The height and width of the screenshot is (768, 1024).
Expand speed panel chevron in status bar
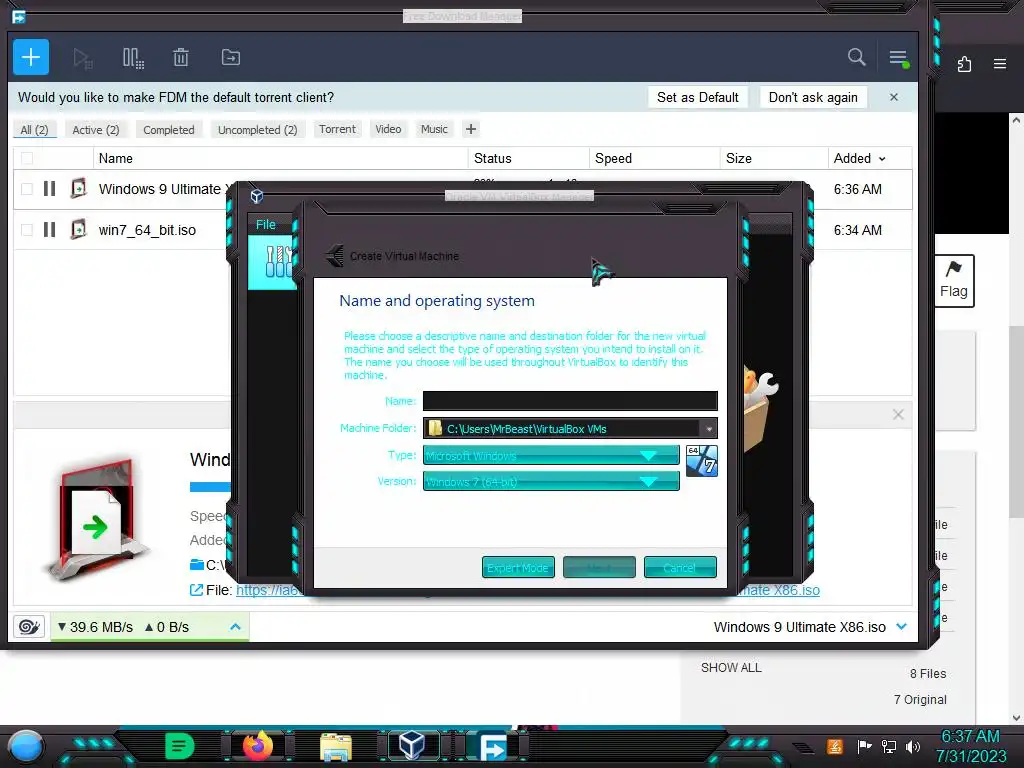tap(235, 627)
